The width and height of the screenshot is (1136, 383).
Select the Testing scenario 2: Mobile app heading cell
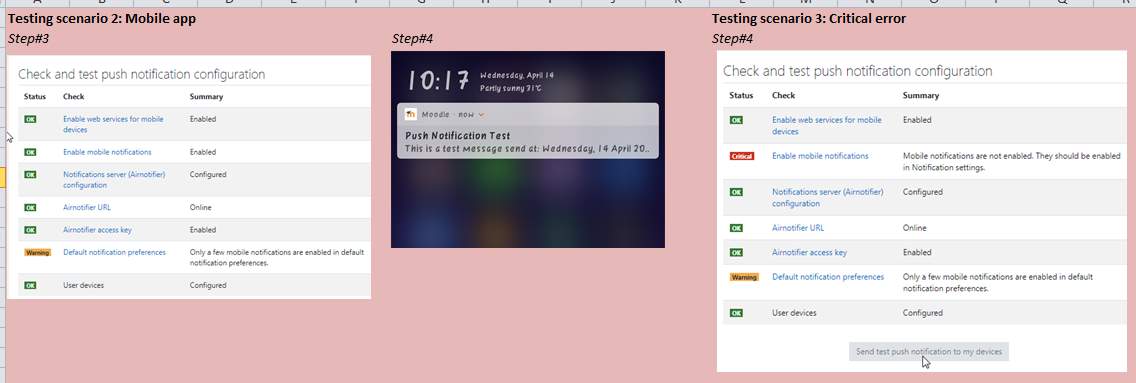click(x=101, y=19)
